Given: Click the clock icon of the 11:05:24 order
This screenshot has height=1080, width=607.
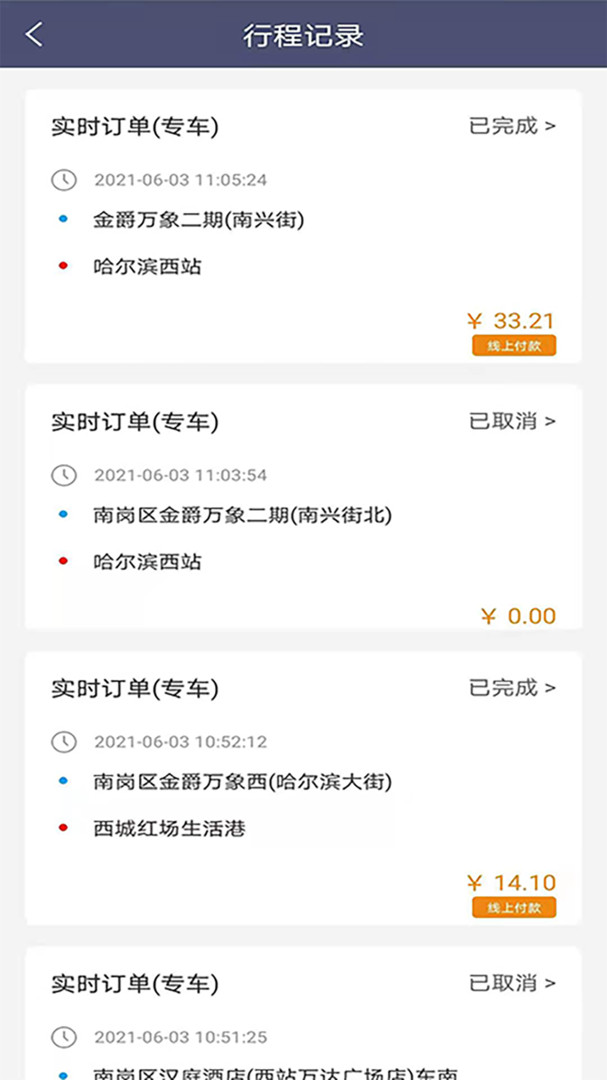Looking at the screenshot, I should pos(63,180).
